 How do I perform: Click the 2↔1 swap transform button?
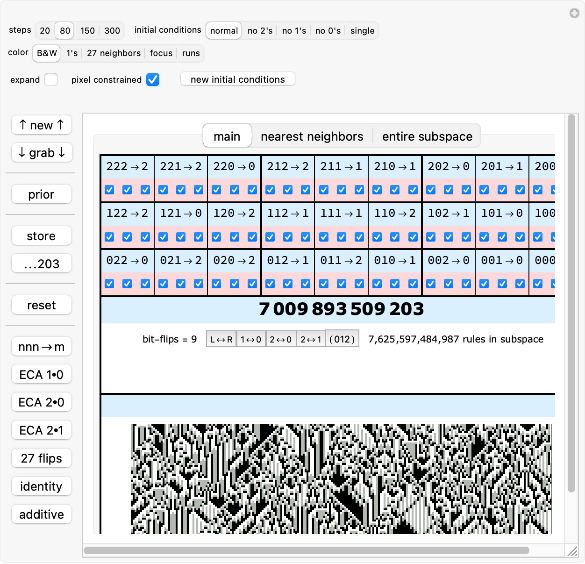(x=311, y=339)
